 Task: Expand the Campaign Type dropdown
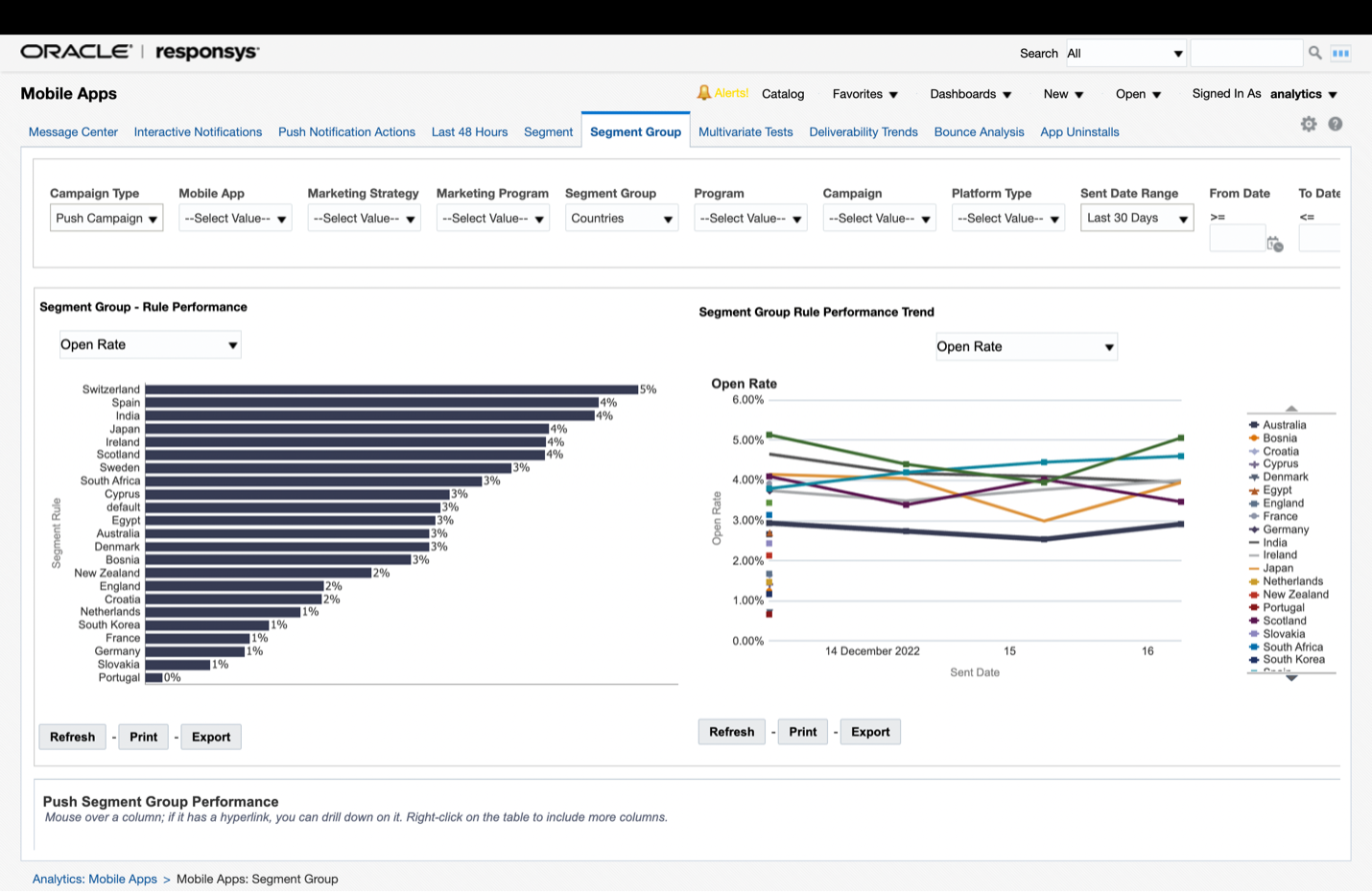pos(106,219)
